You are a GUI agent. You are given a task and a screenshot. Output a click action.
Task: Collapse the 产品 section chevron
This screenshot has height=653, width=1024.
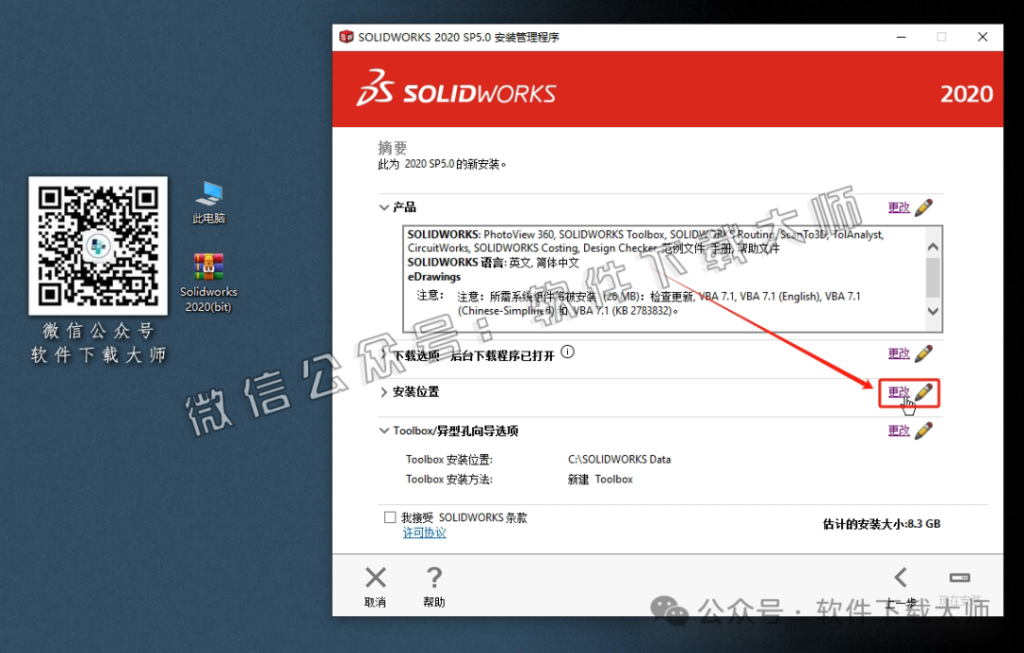coord(385,207)
